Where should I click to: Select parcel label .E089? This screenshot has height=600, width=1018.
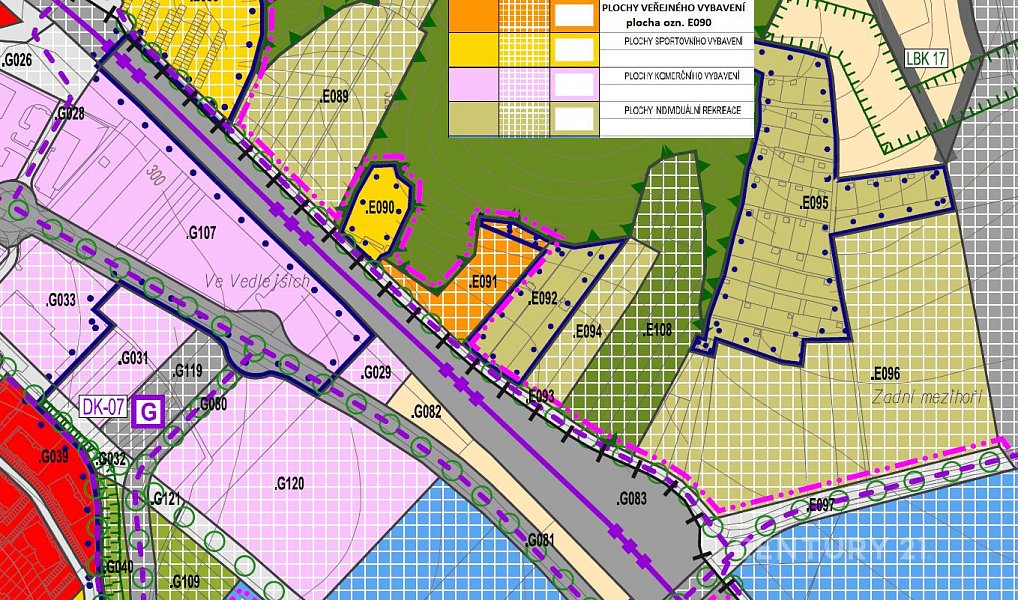334,97
